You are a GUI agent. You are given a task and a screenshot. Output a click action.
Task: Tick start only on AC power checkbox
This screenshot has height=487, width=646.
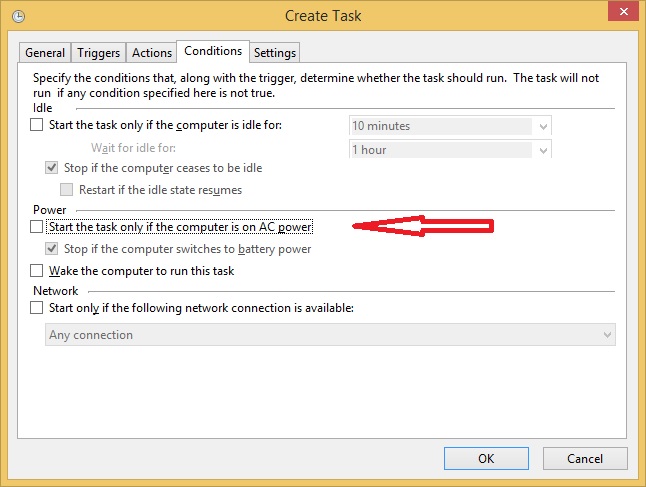(37, 227)
